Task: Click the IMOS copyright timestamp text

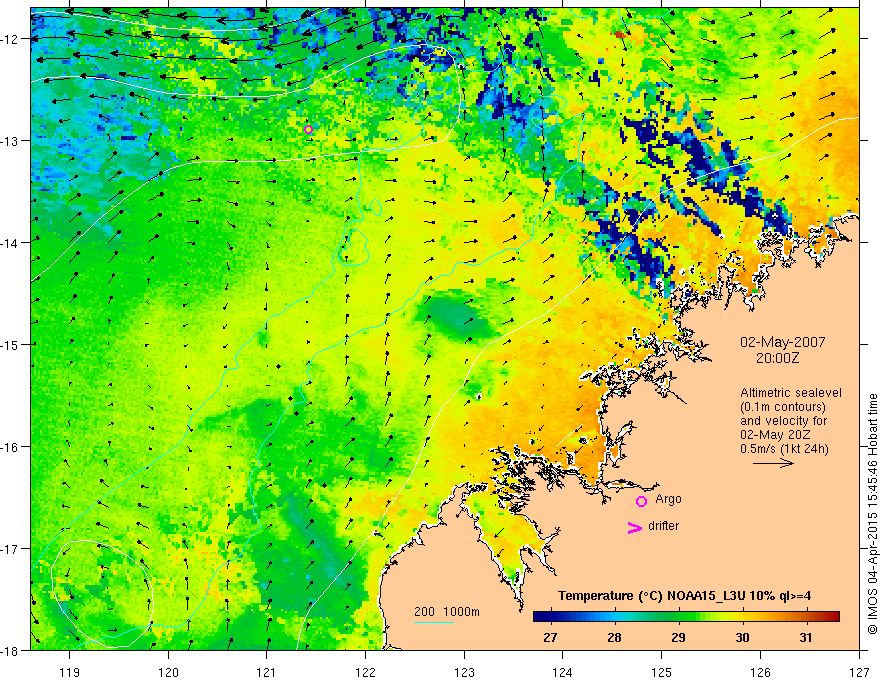Action: (x=872, y=515)
